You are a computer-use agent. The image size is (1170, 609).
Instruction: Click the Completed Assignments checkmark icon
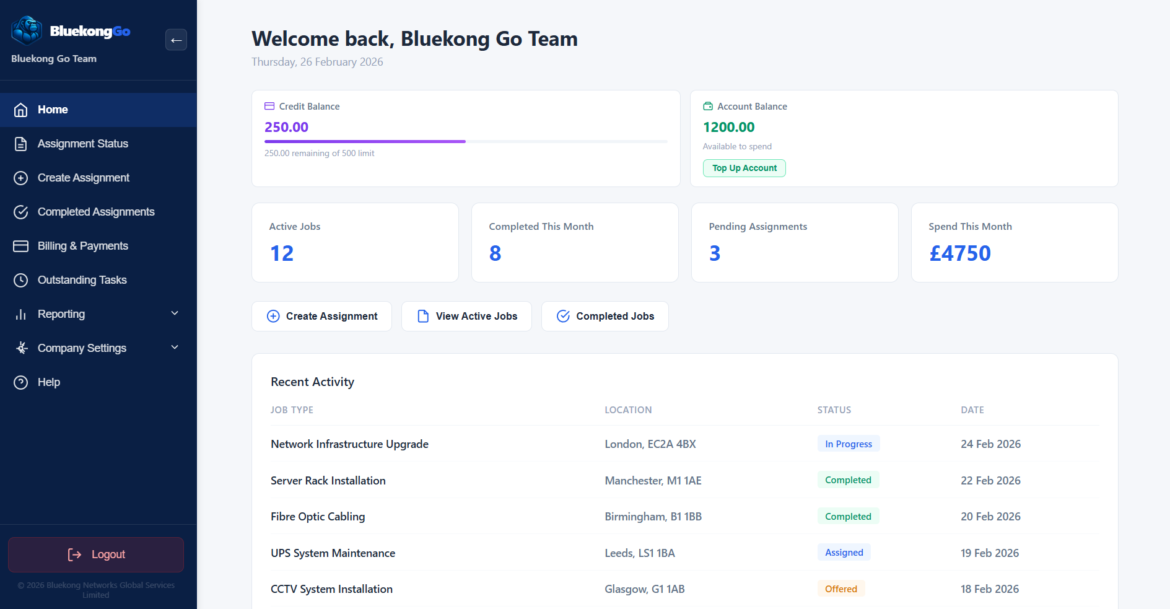20,212
